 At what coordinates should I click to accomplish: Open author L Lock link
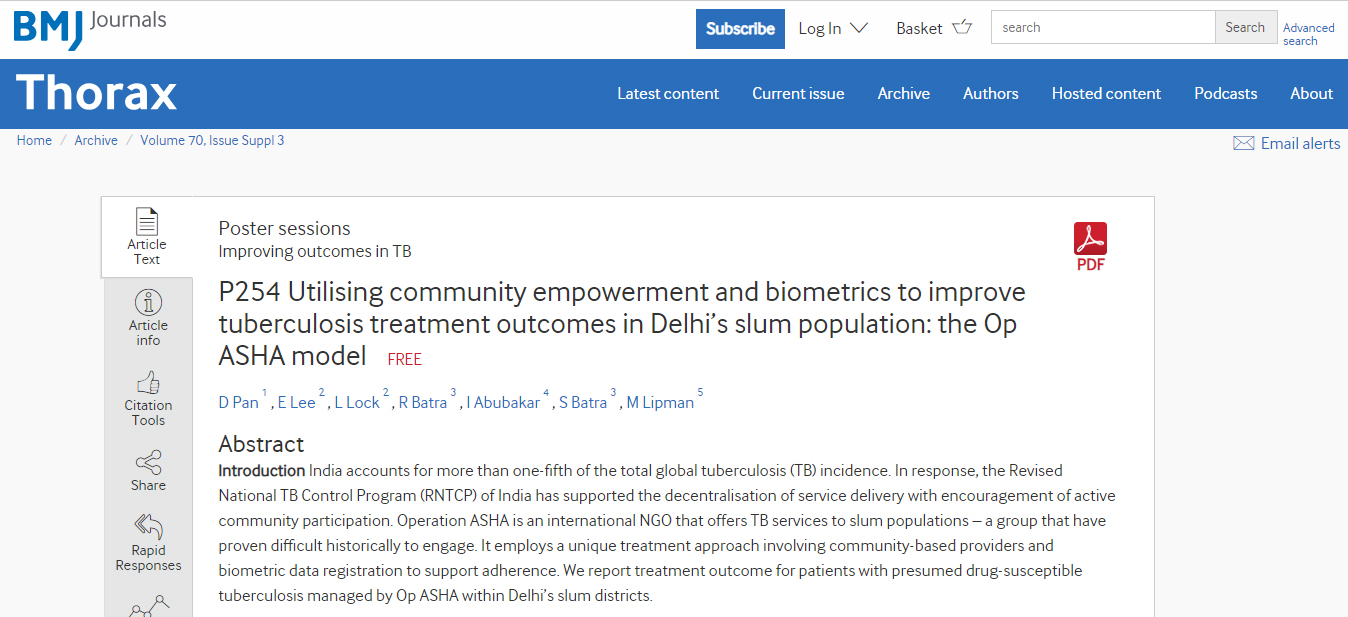[357, 402]
